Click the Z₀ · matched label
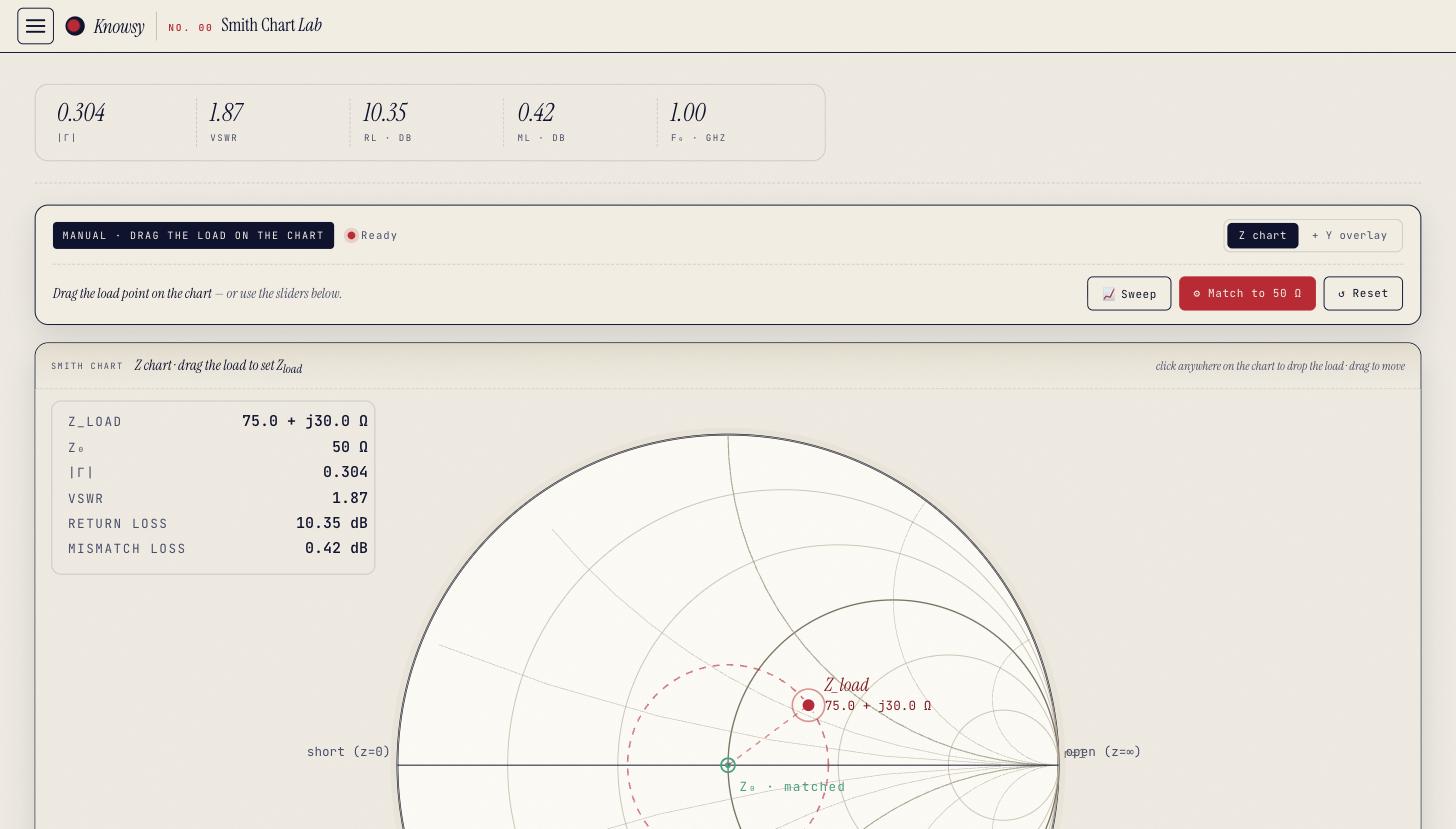Viewport: 1456px width, 829px height. click(x=792, y=787)
